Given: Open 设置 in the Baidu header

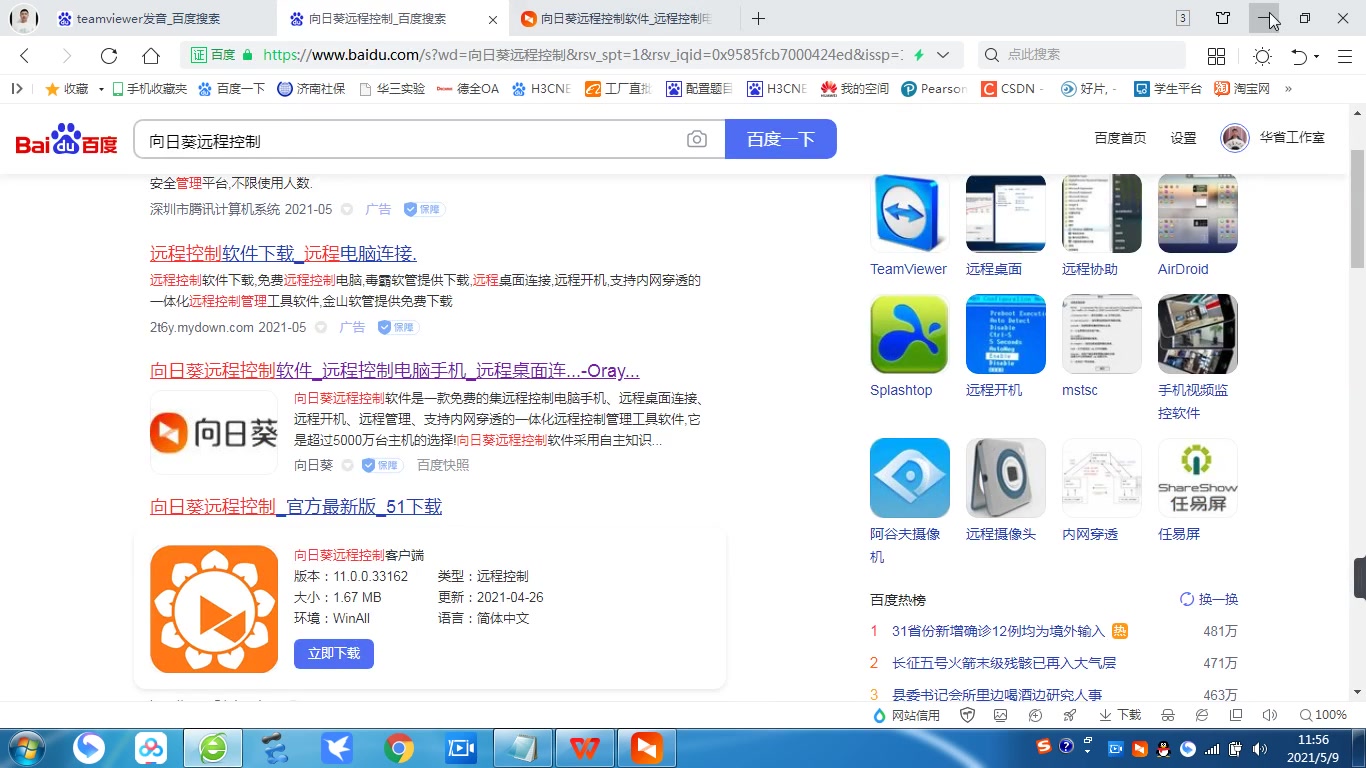Looking at the screenshot, I should pyautogui.click(x=1184, y=138).
